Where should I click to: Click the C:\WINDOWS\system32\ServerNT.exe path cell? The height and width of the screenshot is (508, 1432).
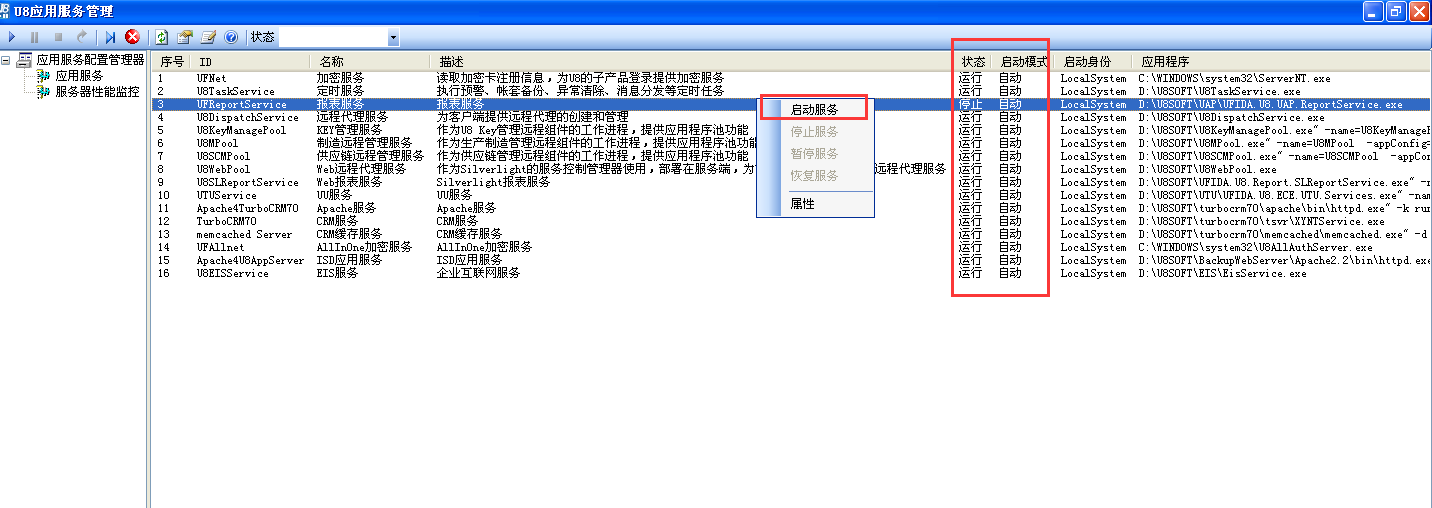[1235, 78]
